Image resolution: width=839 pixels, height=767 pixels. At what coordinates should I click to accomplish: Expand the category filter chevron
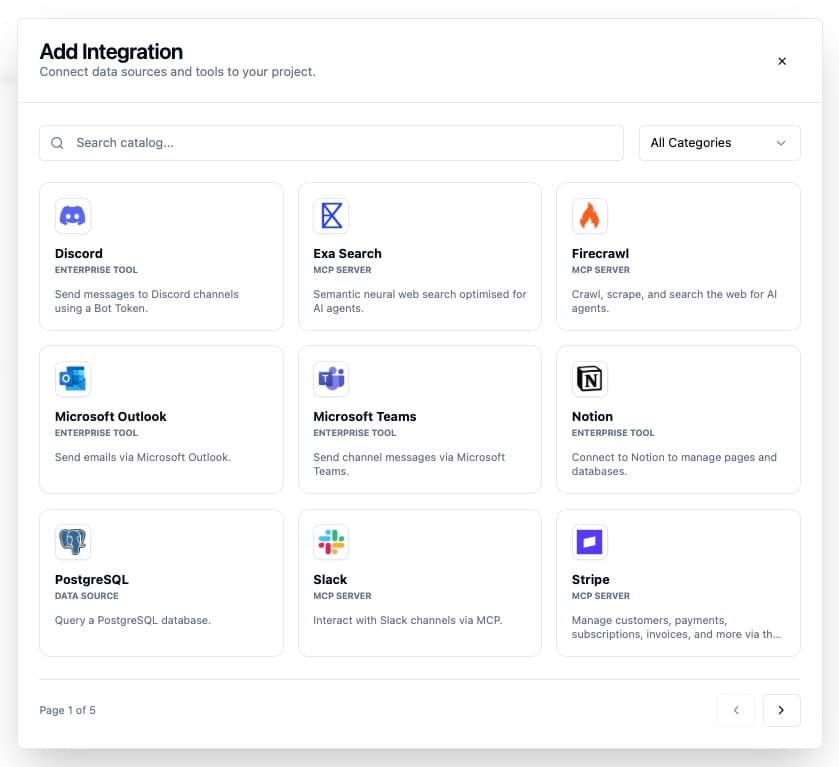[781, 143]
